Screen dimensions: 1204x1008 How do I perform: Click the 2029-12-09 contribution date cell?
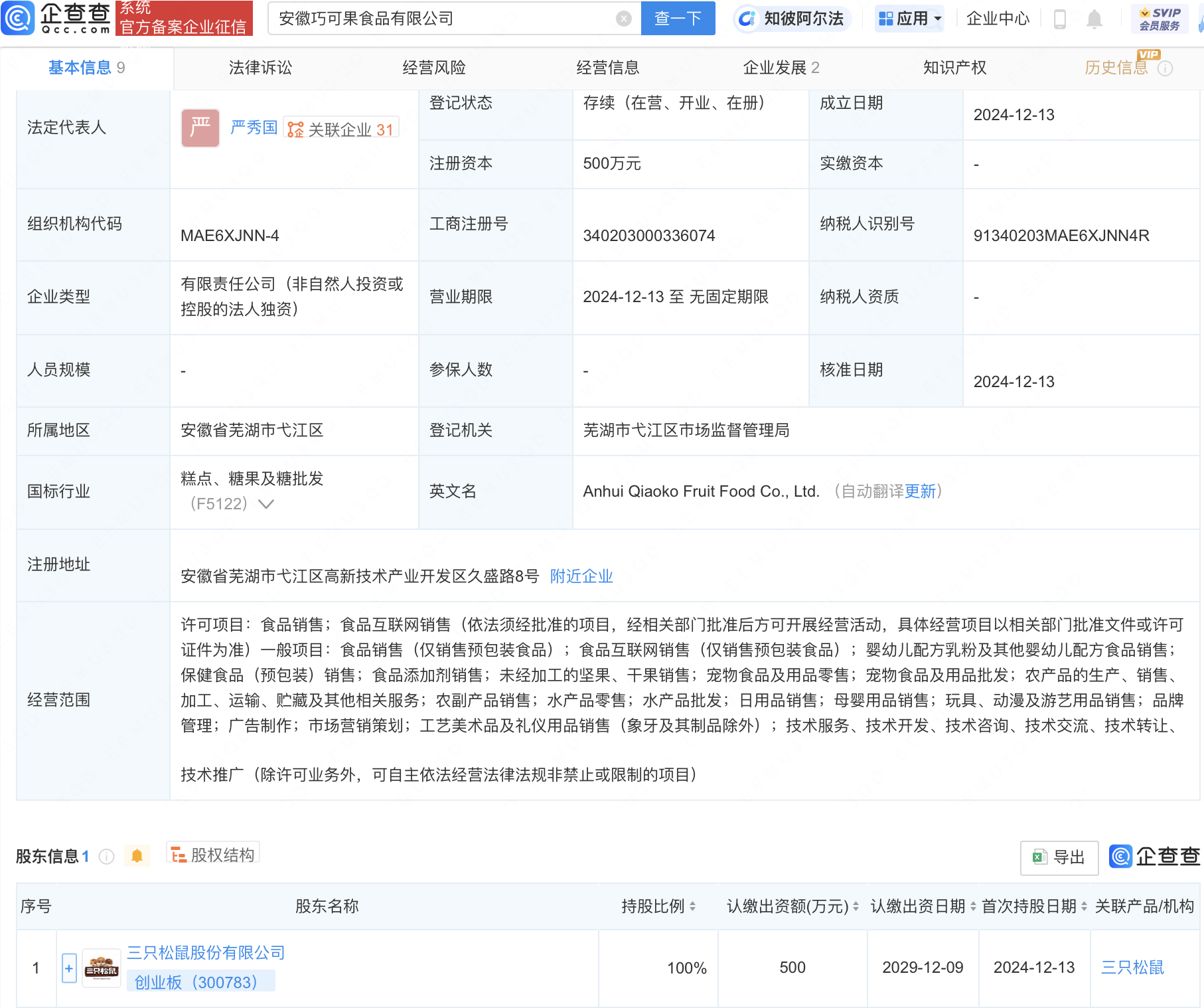pos(923,967)
